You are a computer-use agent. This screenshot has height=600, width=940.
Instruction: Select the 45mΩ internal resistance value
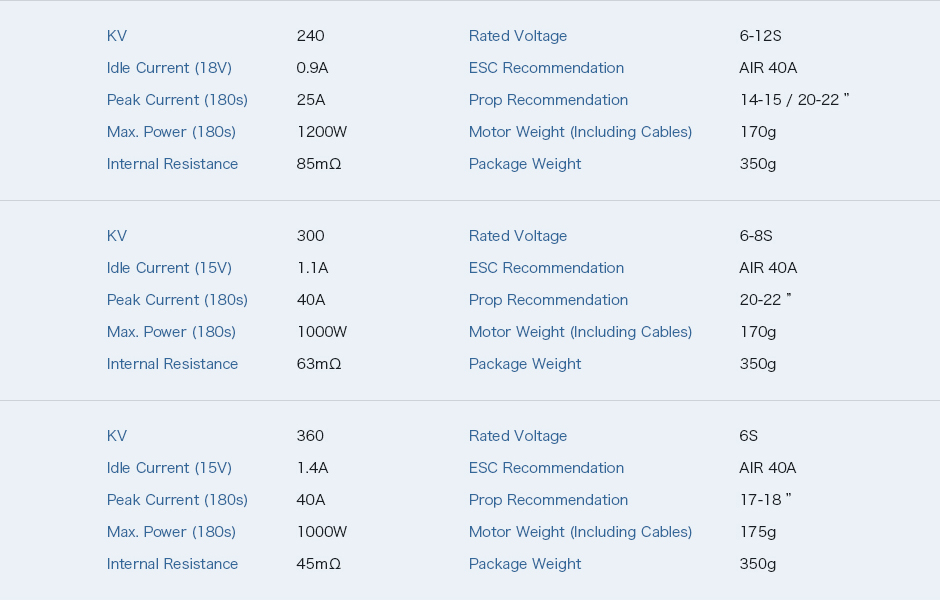(x=319, y=564)
